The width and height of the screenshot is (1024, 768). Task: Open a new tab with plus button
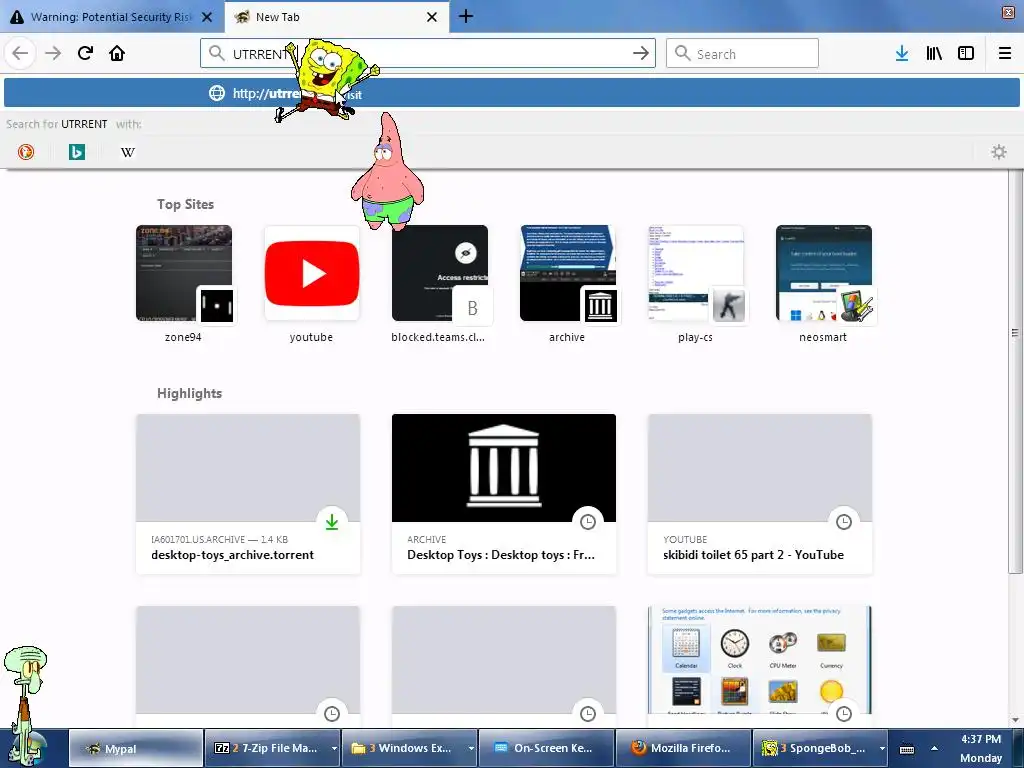click(466, 16)
